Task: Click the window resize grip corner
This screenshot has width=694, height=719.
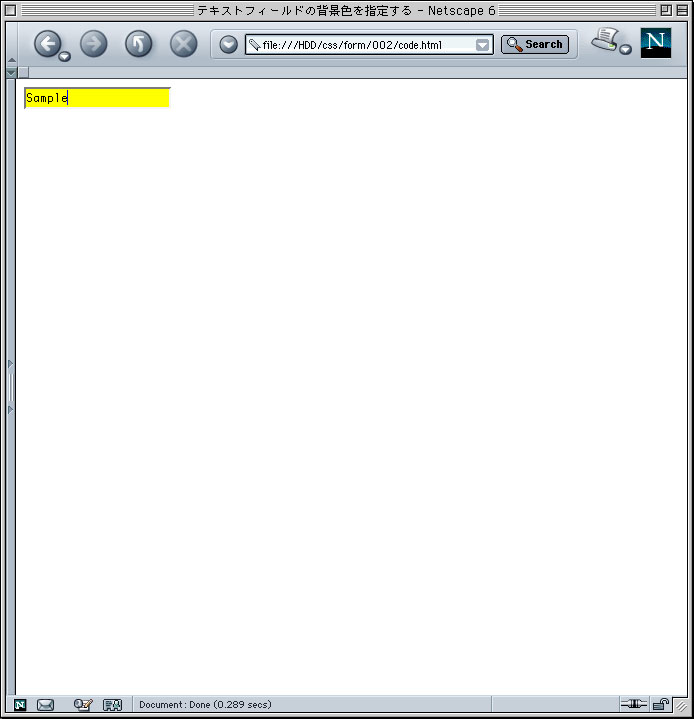Action: [681, 706]
